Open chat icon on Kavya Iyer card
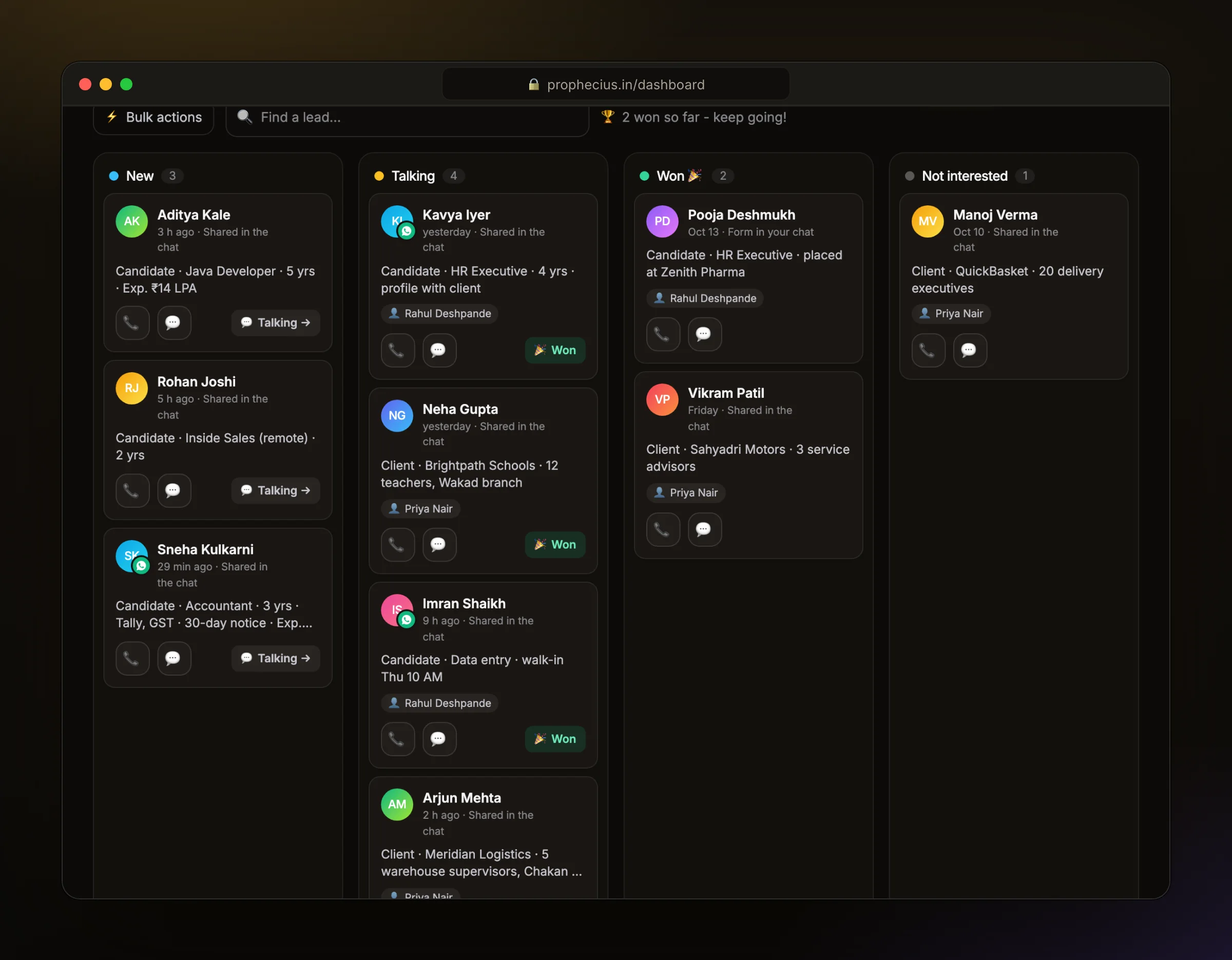The width and height of the screenshot is (1232, 960). (439, 350)
